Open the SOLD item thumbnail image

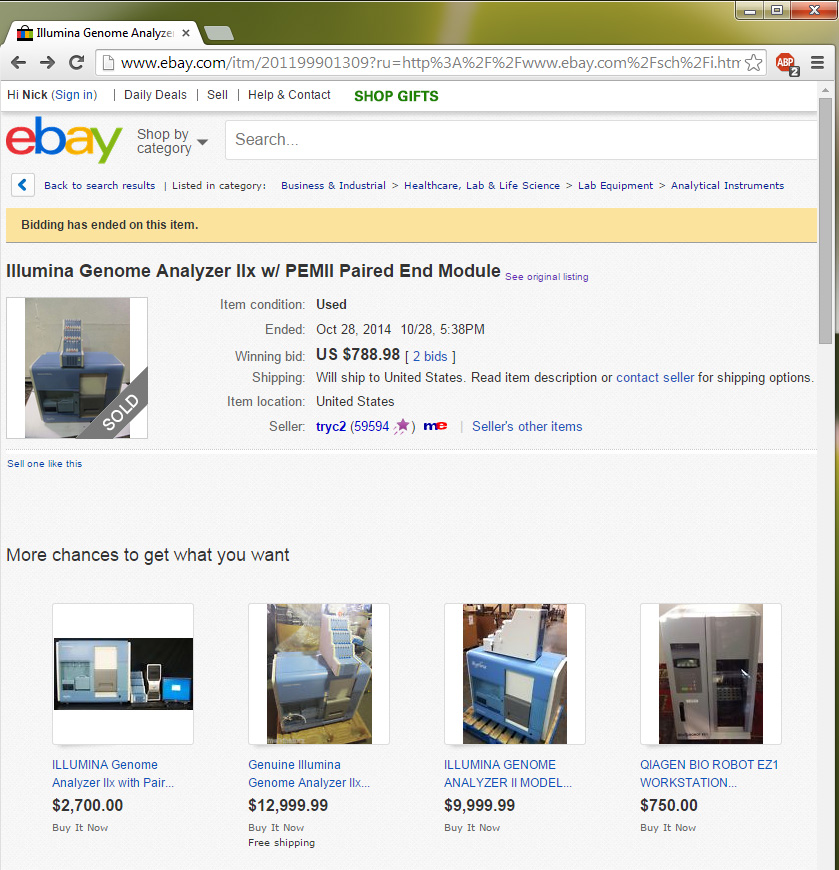click(x=77, y=368)
